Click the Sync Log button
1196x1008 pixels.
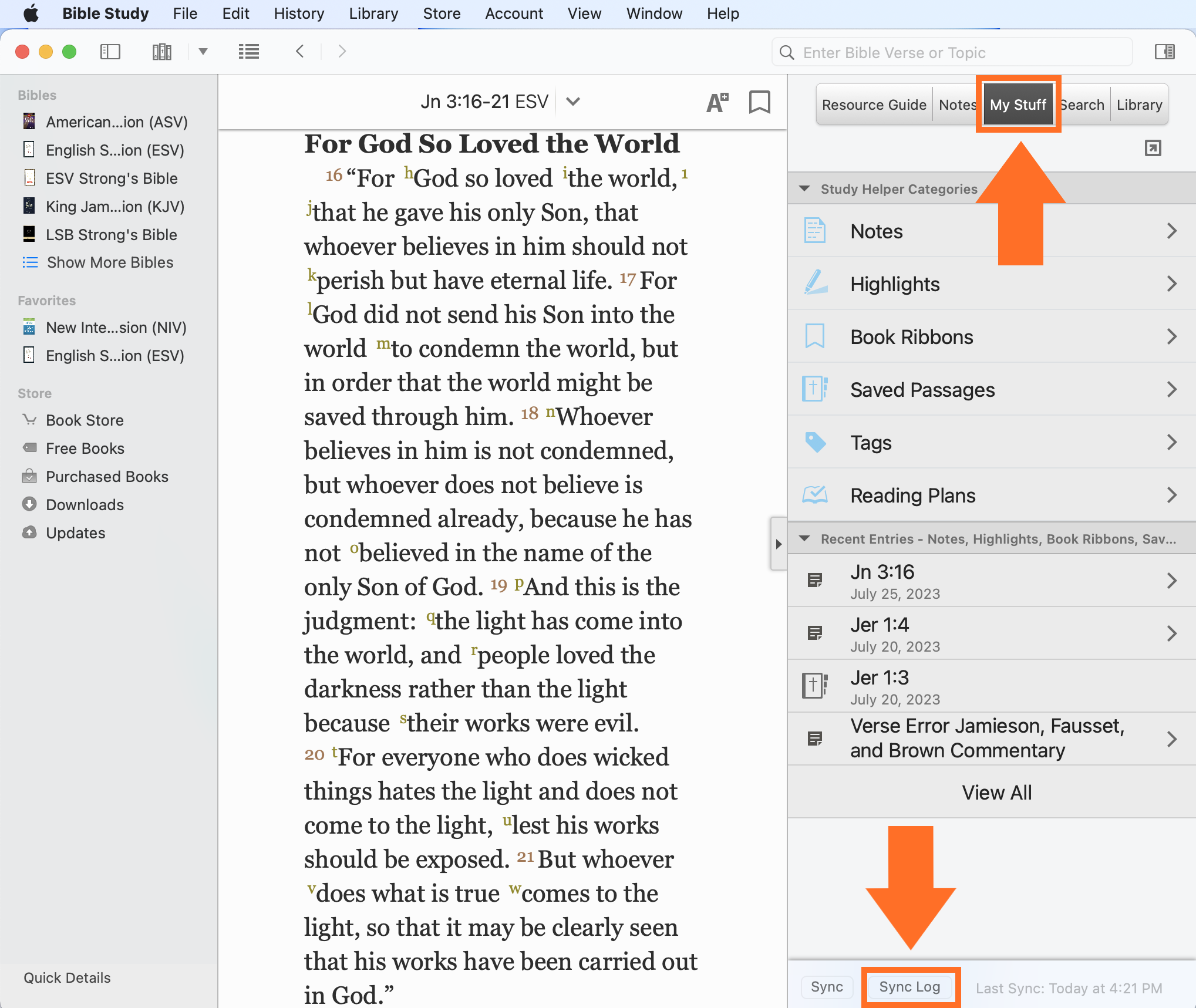click(x=909, y=987)
